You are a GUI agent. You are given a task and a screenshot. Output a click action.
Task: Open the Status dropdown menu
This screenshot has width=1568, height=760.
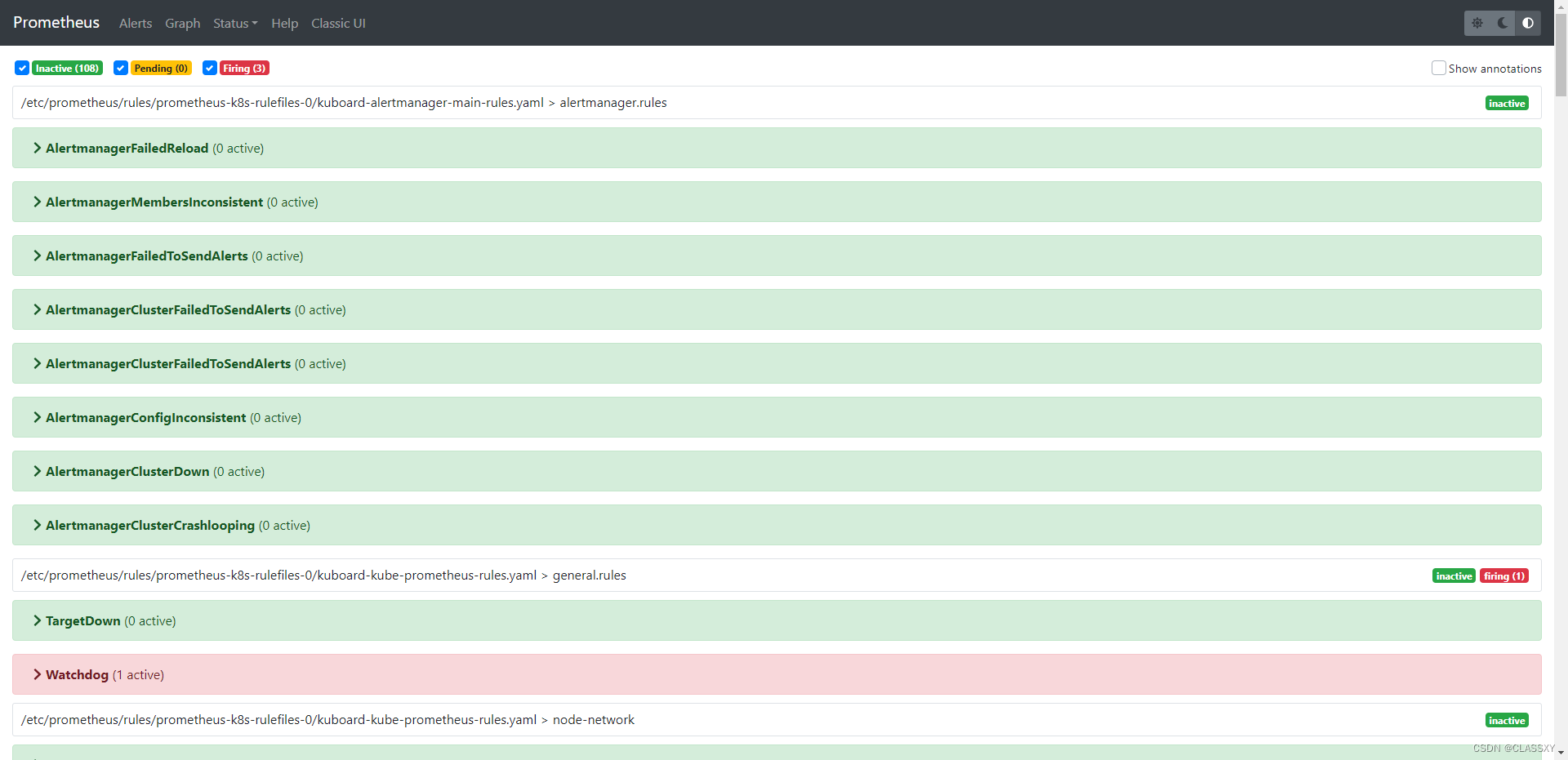(235, 24)
